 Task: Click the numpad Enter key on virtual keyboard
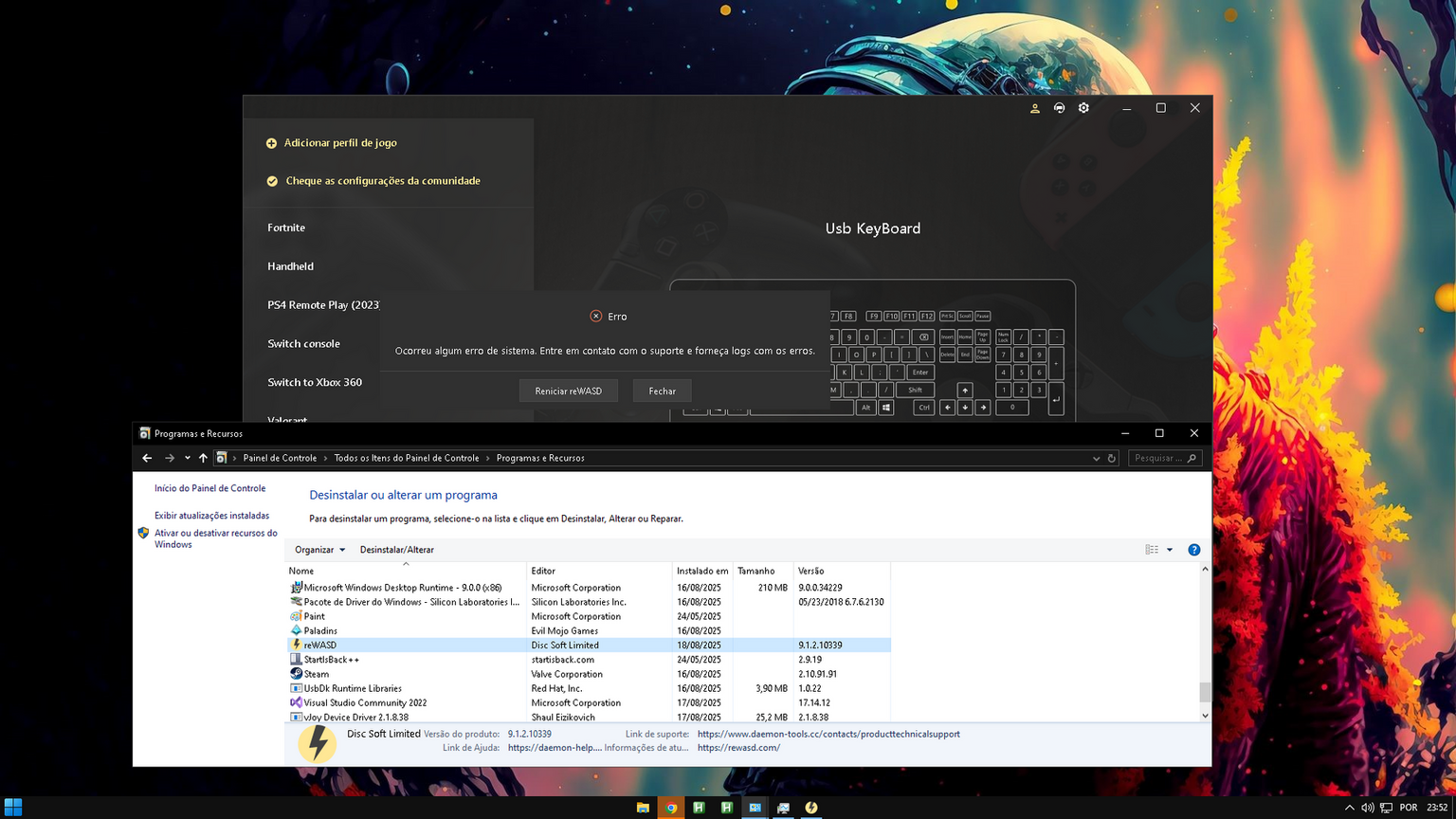pos(1056,399)
